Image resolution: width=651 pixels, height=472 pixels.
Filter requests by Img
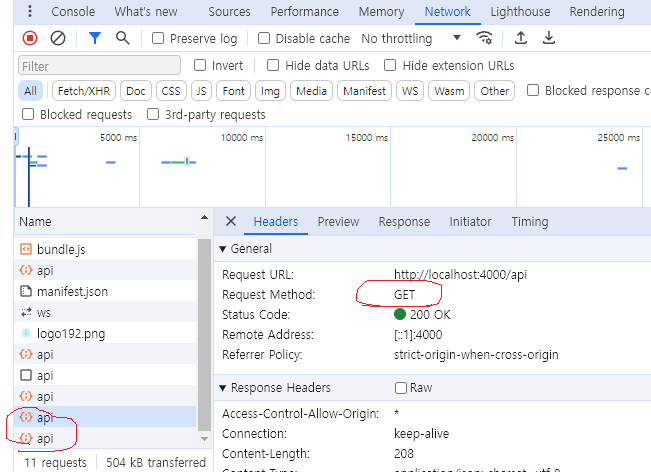tap(270, 90)
